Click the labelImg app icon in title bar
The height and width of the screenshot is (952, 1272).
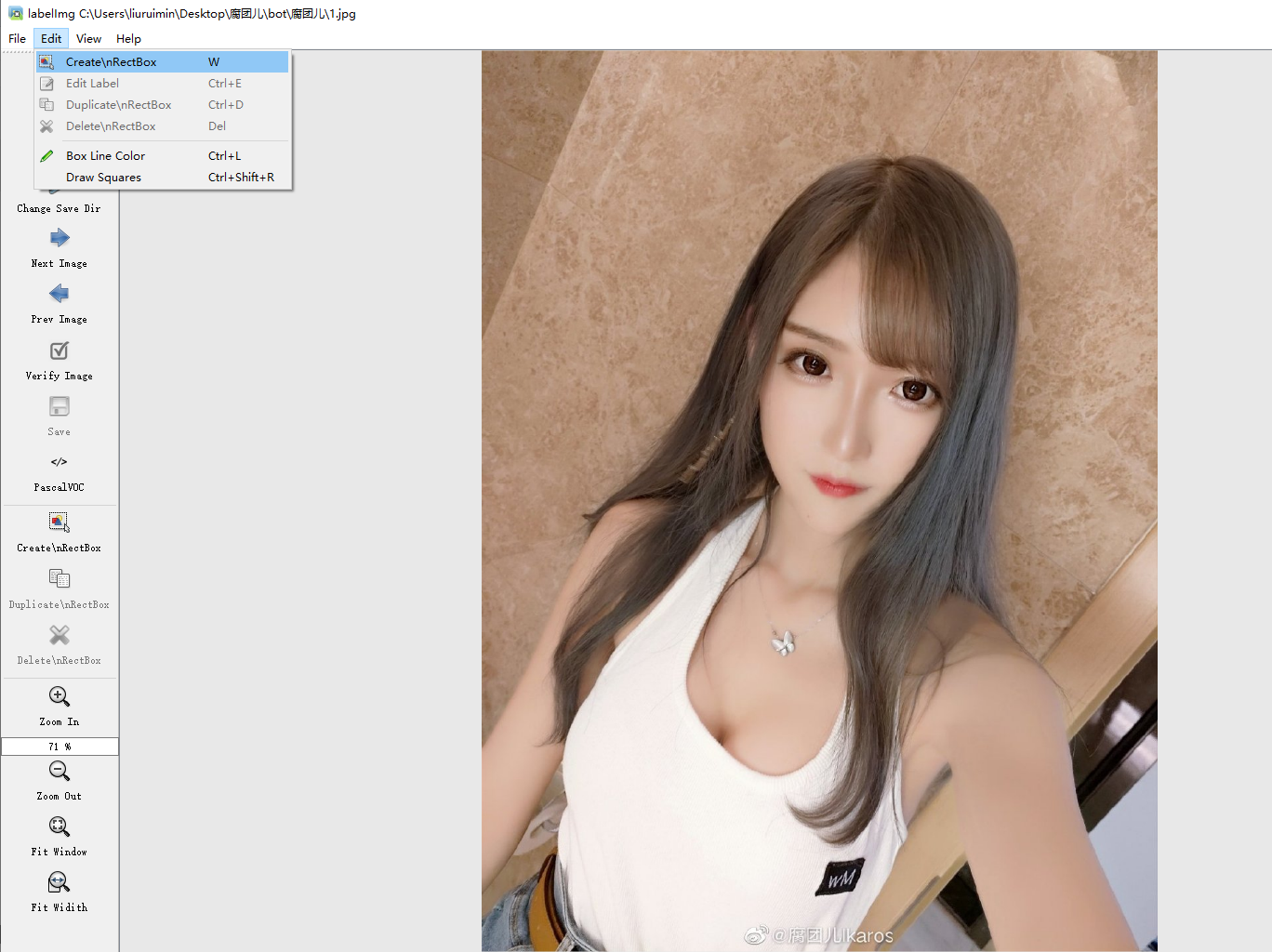16,14
